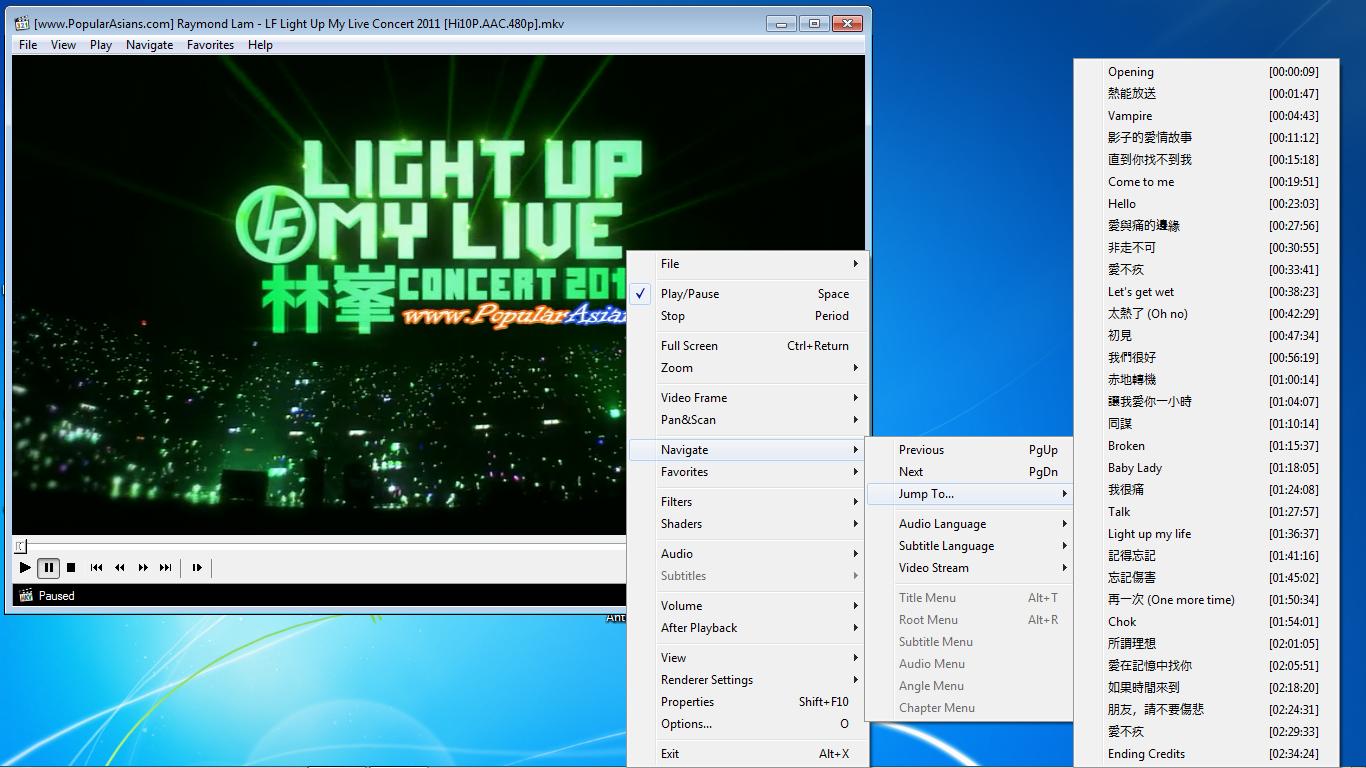Expand the Pan&Scan submenu
The height and width of the screenshot is (768, 1366).
[x=747, y=420]
